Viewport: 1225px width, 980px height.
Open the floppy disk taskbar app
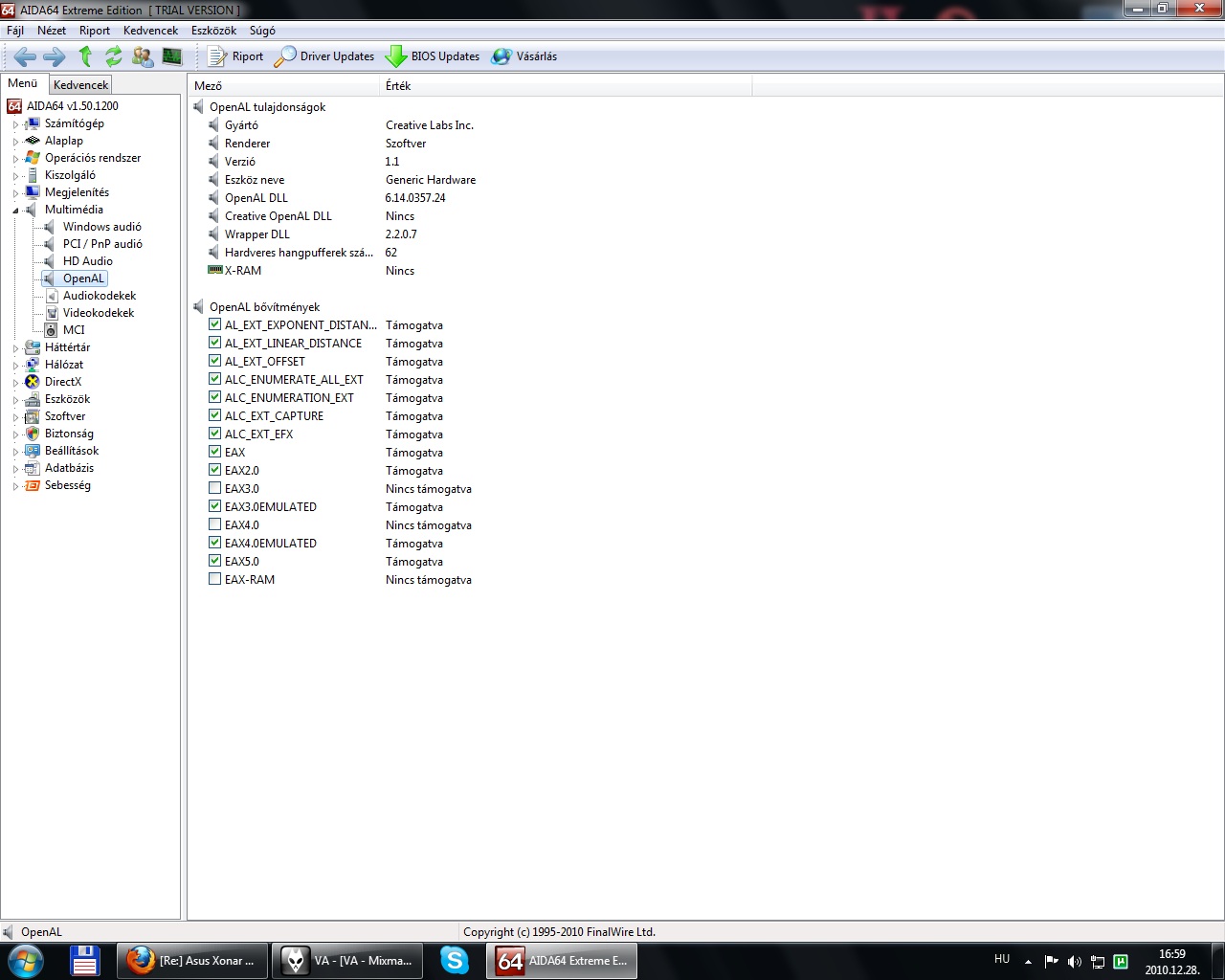[85, 961]
